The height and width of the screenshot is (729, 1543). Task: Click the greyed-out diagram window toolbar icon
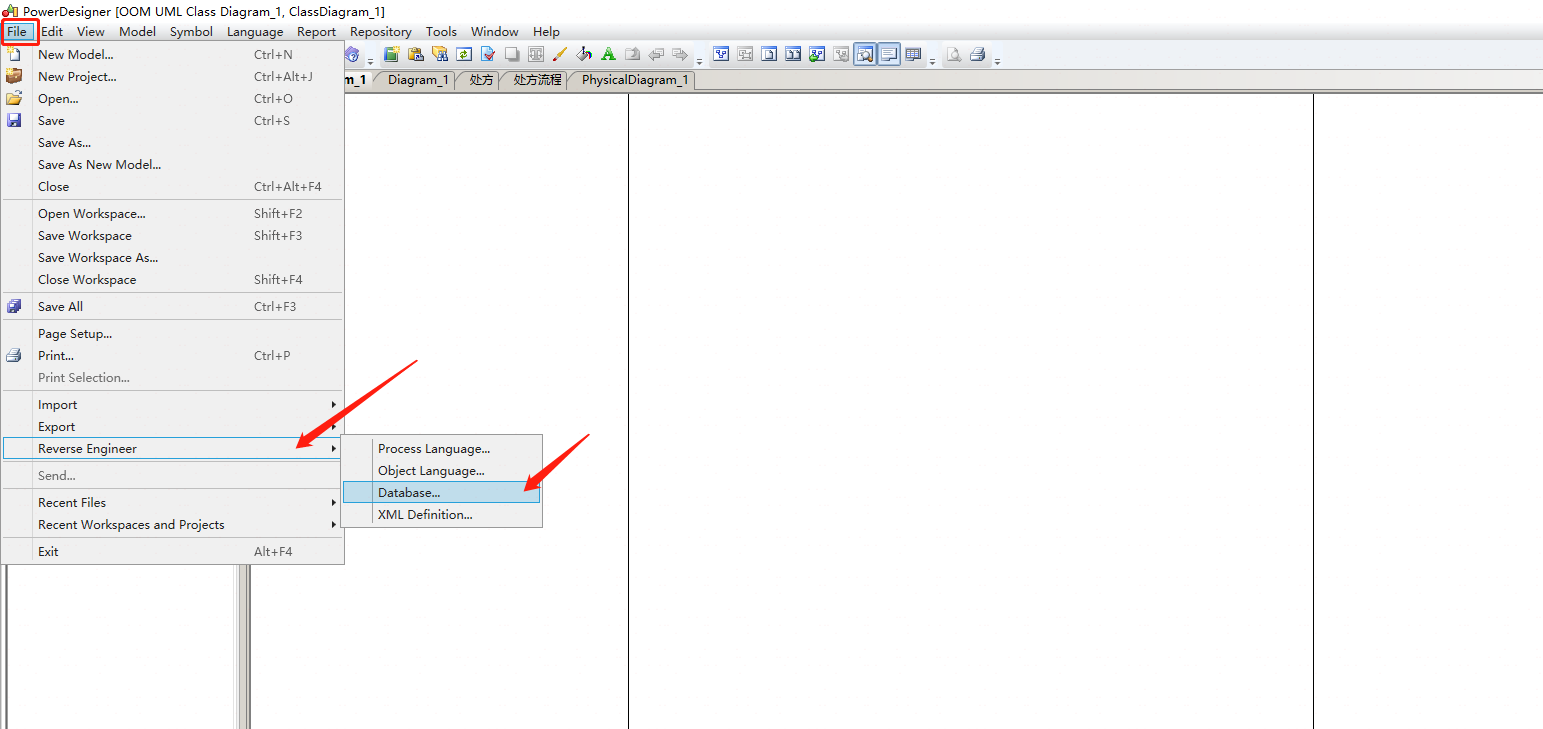(x=841, y=54)
